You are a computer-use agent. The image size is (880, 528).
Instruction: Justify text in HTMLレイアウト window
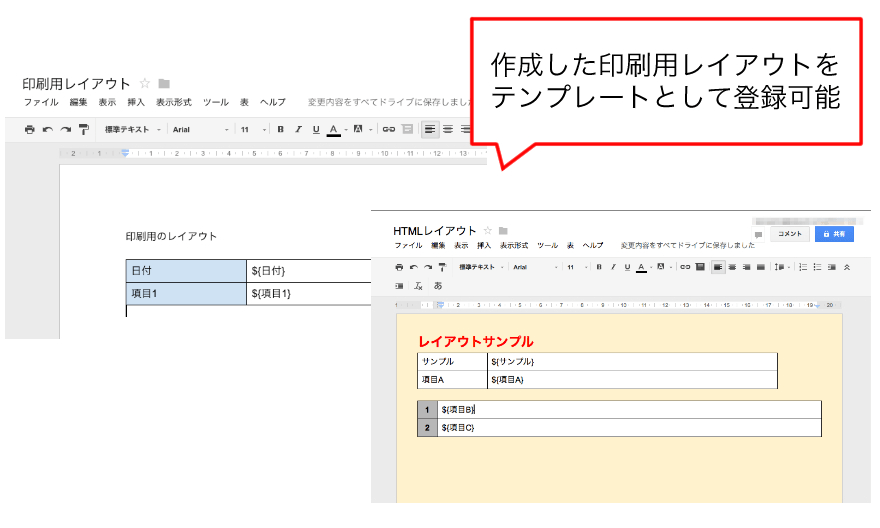click(760, 267)
